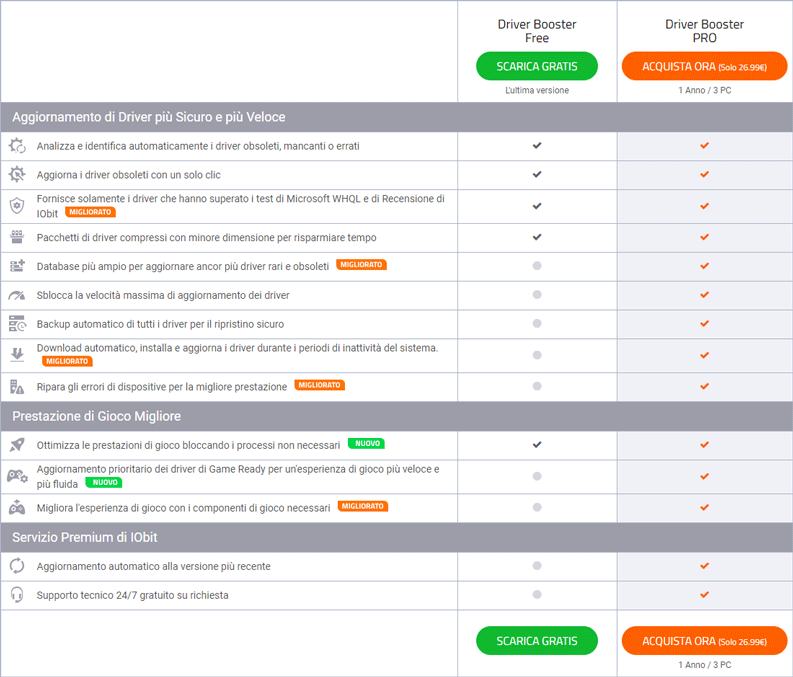This screenshot has height=677, width=793.
Task: Click PRO column checkmark for 'Database più ampio'
Action: [x=704, y=266]
